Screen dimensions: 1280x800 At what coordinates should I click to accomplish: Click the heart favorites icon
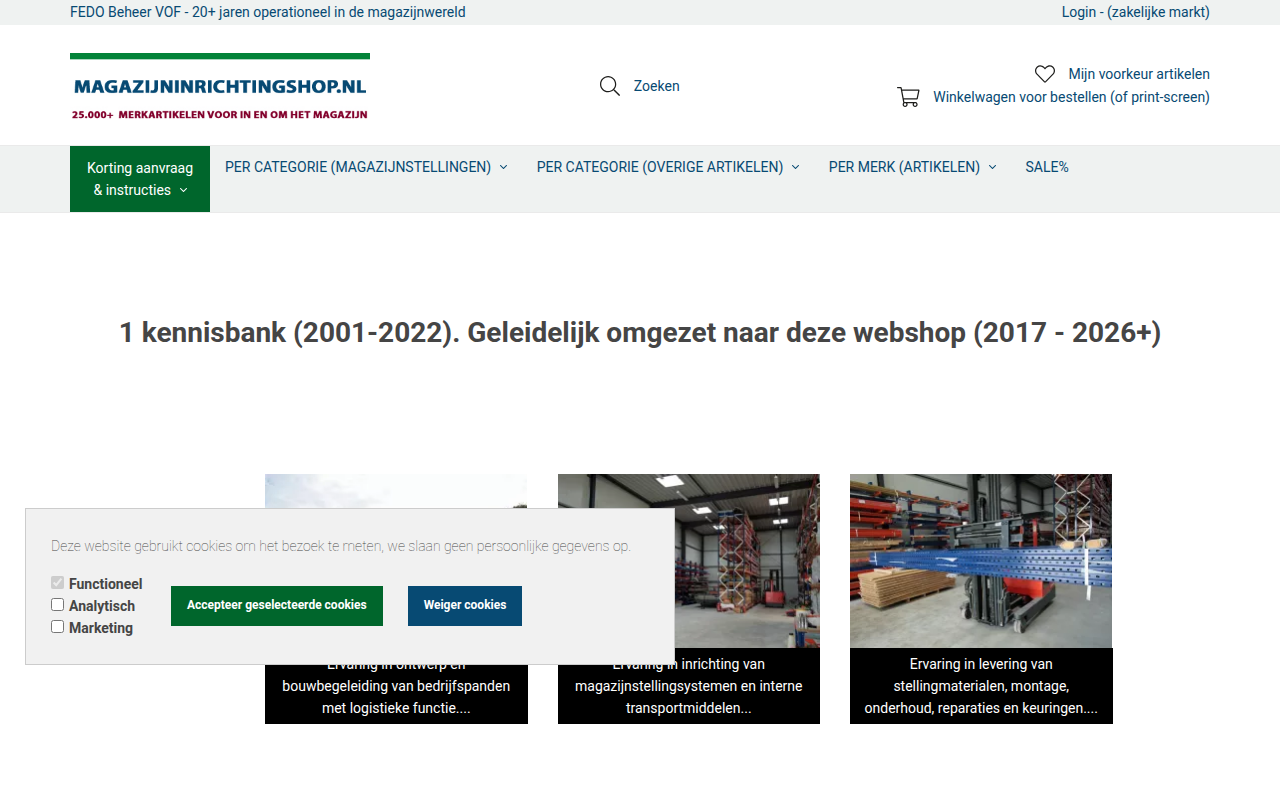tap(1045, 74)
